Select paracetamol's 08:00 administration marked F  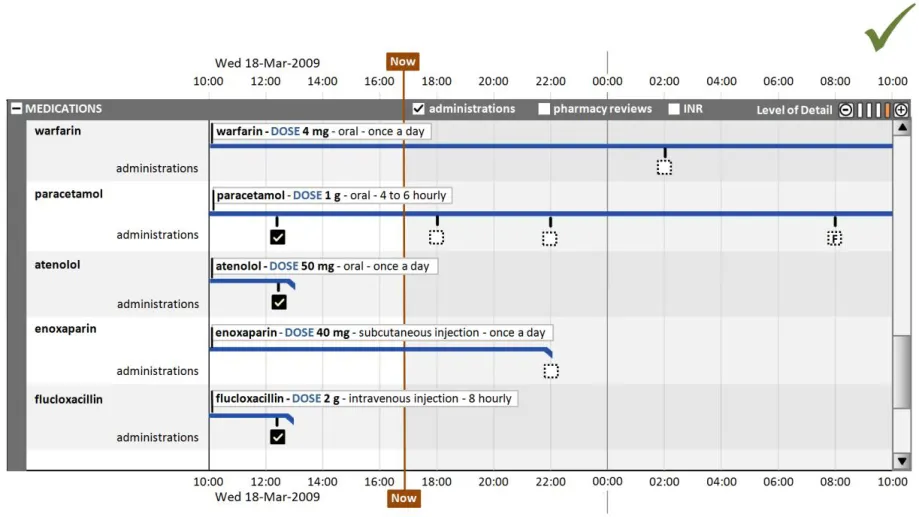(x=834, y=238)
